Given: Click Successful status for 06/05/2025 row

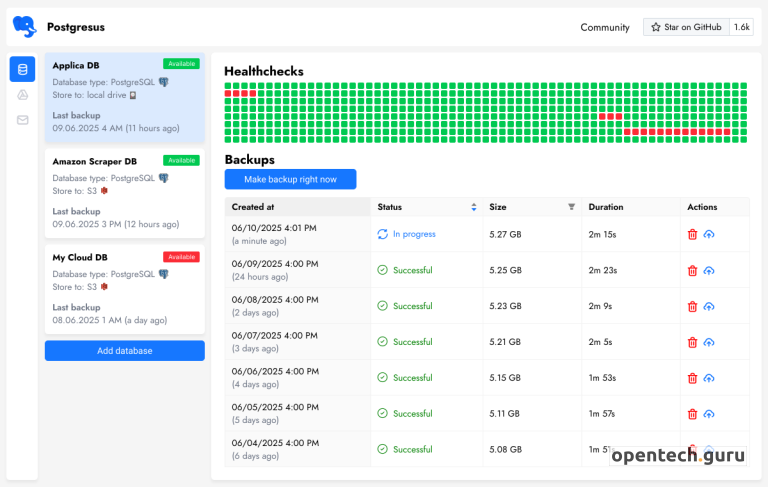Looking at the screenshot, I should 413,414.
